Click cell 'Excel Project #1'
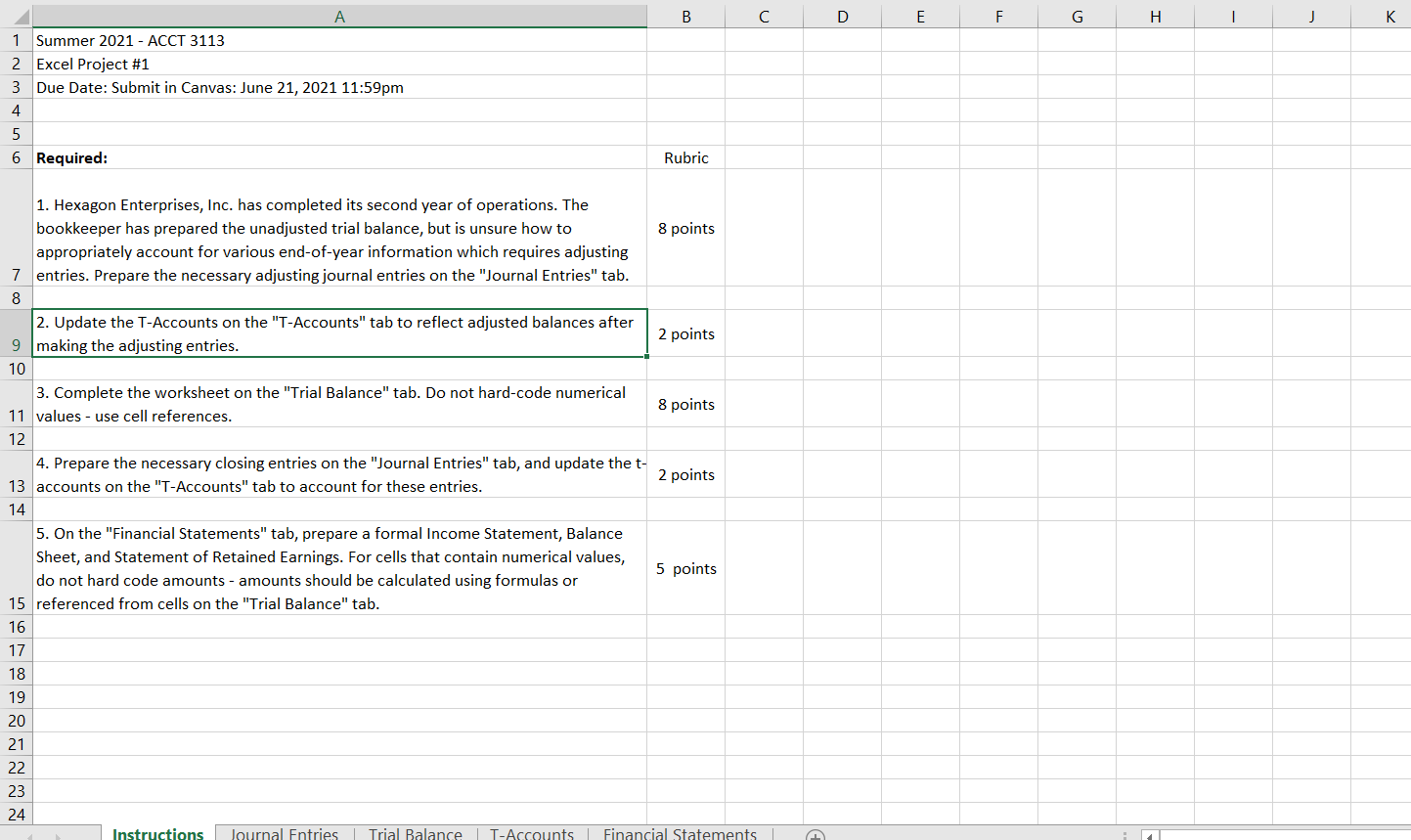This screenshot has width=1411, height=840. pyautogui.click(x=339, y=64)
